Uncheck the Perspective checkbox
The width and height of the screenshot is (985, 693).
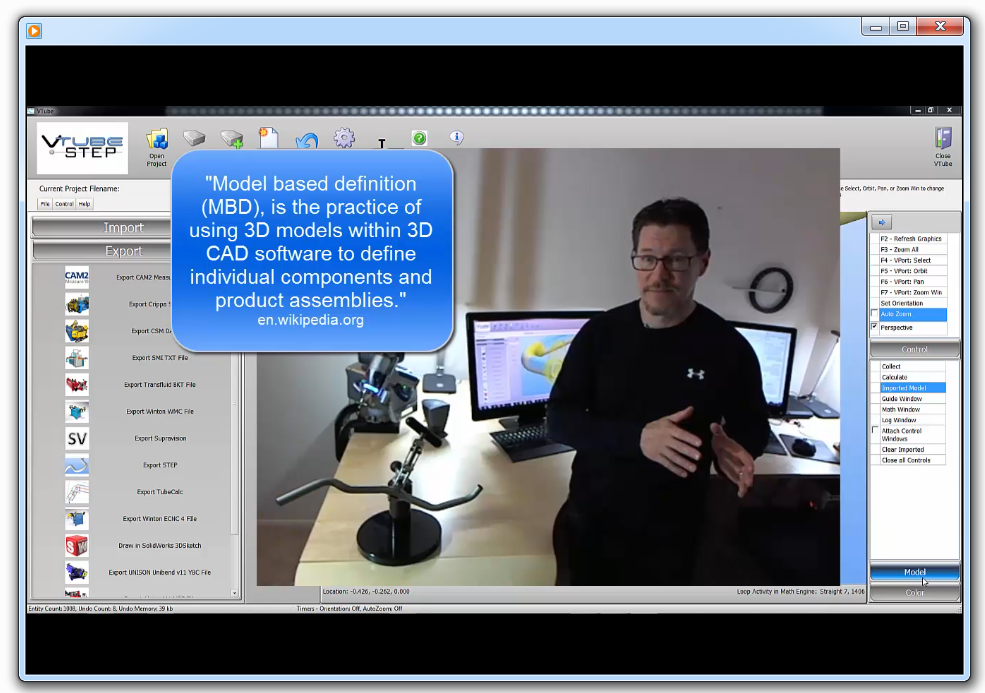[875, 327]
